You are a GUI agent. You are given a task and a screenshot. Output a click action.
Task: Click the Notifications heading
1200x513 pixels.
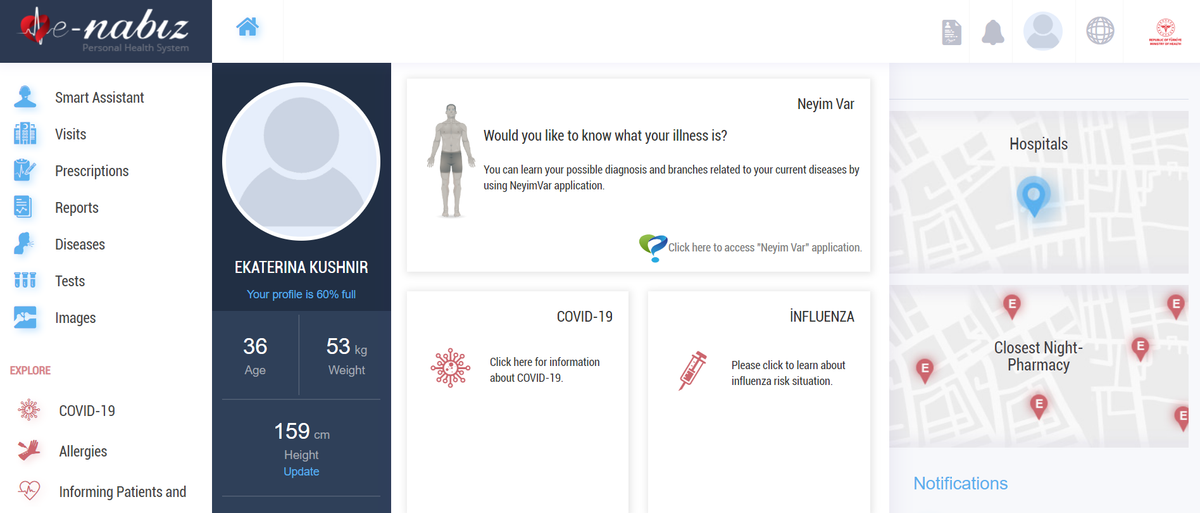(960, 483)
